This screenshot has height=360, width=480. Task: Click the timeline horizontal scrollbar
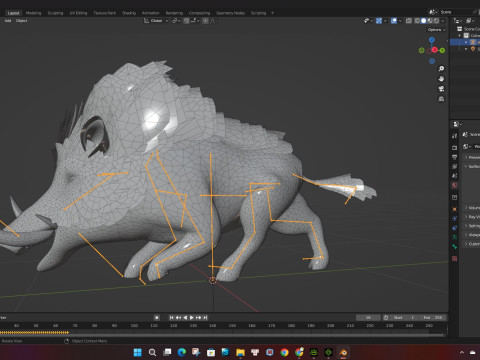click(x=222, y=335)
